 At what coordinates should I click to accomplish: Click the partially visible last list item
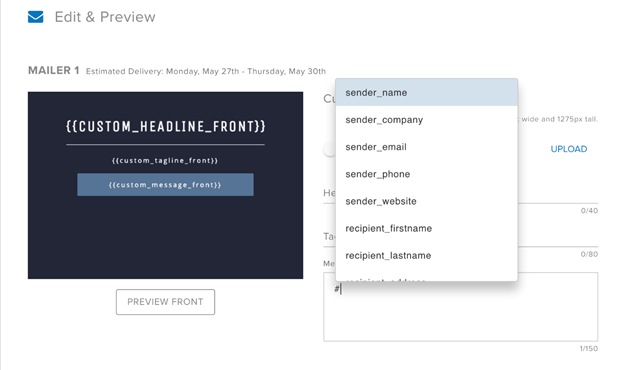[x=427, y=278]
